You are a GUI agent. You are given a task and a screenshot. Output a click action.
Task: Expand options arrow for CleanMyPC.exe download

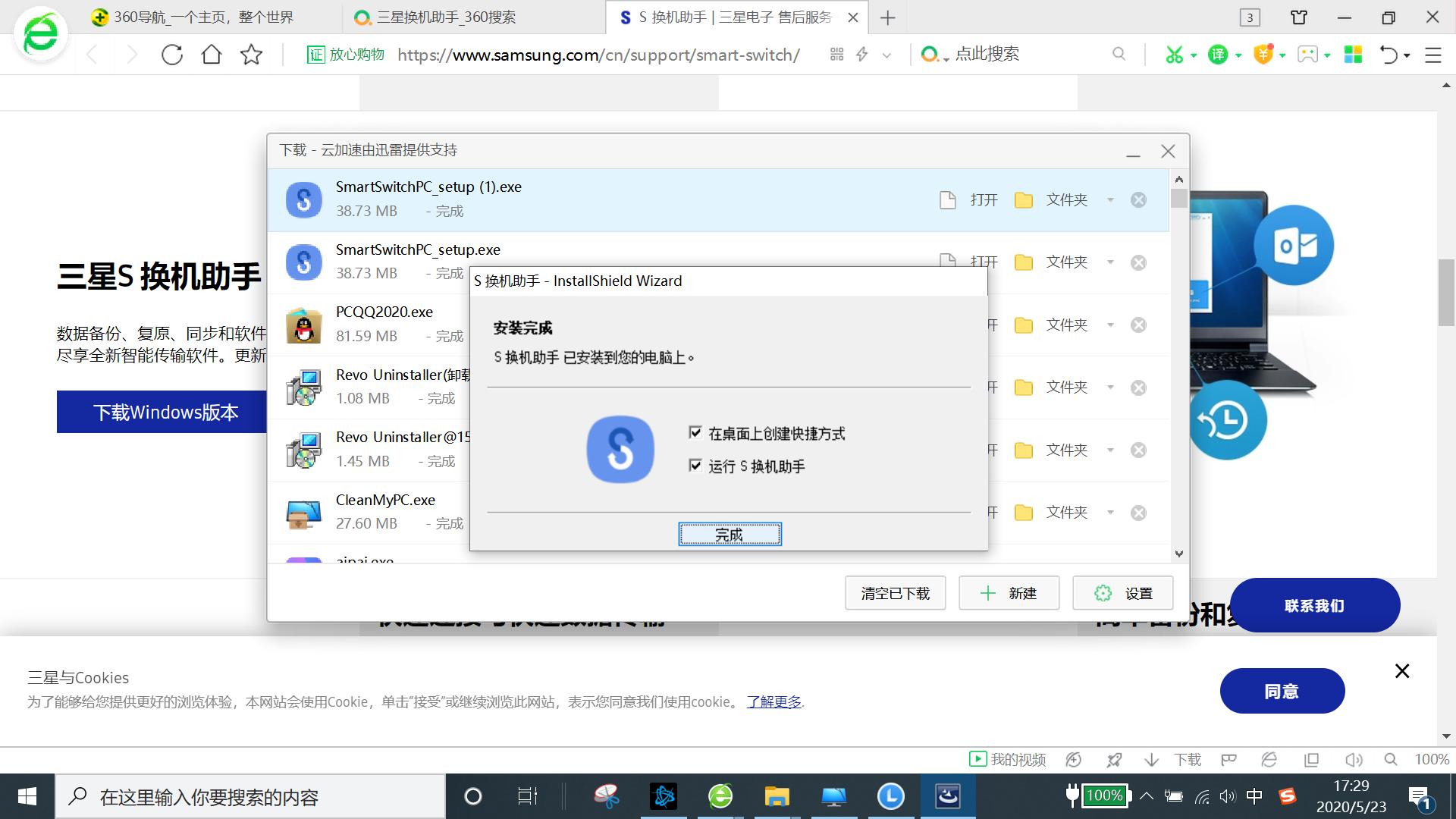[x=1110, y=513]
